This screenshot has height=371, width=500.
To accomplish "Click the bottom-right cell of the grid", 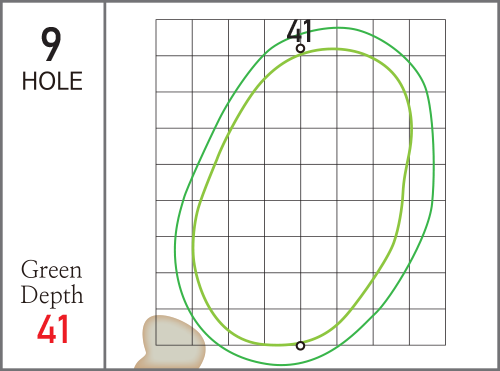I will coord(428,327).
